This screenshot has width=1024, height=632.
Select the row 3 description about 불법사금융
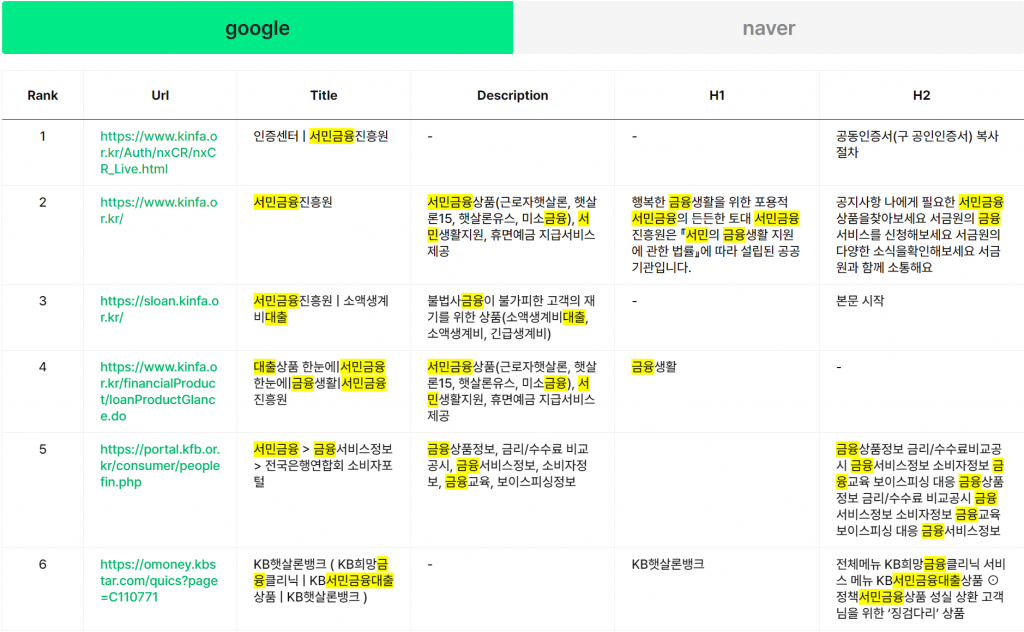(511, 316)
